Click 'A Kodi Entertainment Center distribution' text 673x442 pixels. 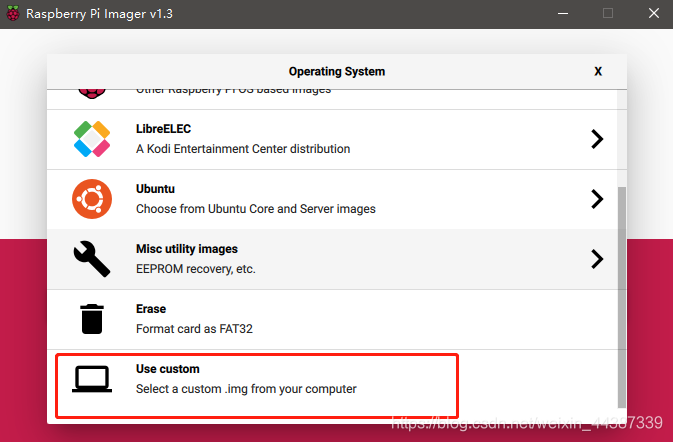pyautogui.click(x=243, y=149)
